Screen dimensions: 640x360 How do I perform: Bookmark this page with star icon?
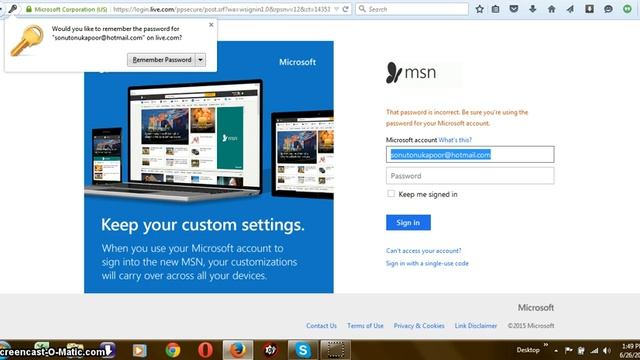coord(480,9)
